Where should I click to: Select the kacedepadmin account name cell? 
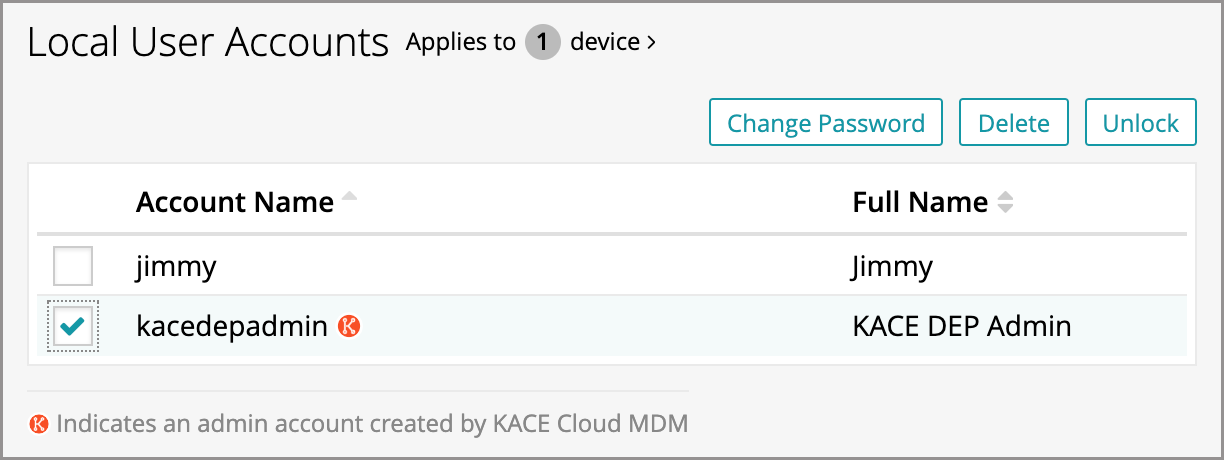(x=232, y=326)
